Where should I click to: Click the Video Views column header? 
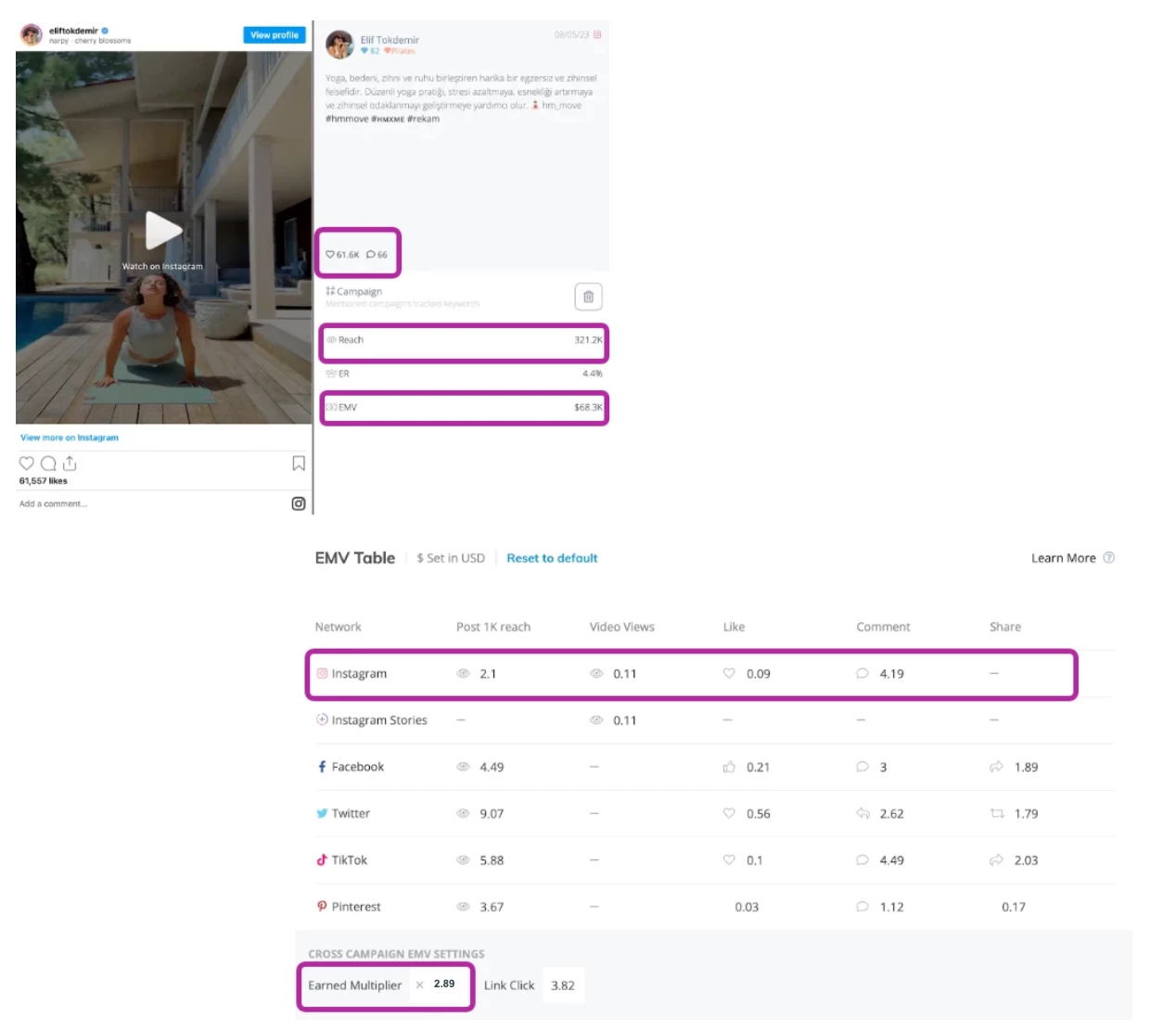tap(622, 627)
